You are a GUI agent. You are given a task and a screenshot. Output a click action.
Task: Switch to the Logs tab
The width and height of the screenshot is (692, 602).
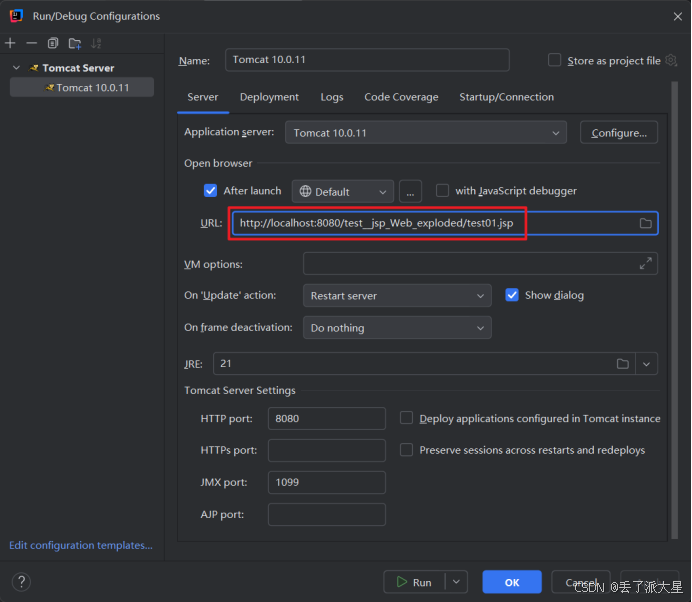click(332, 97)
